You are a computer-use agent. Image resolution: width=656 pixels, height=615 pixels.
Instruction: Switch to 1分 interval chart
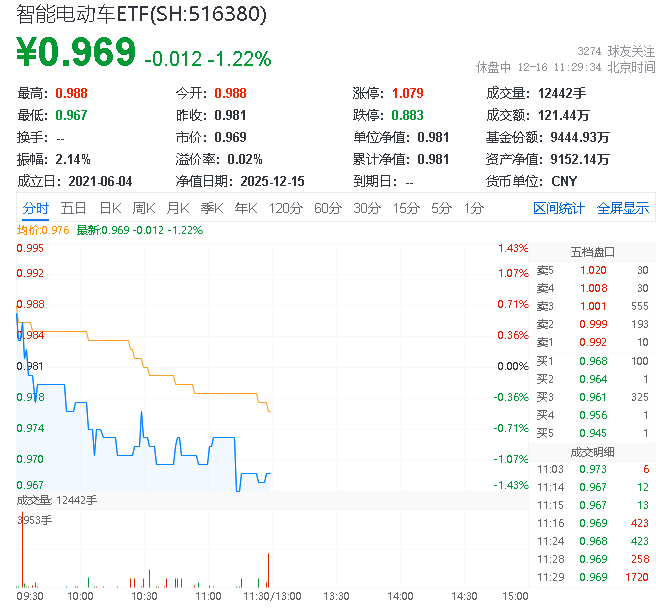point(473,208)
